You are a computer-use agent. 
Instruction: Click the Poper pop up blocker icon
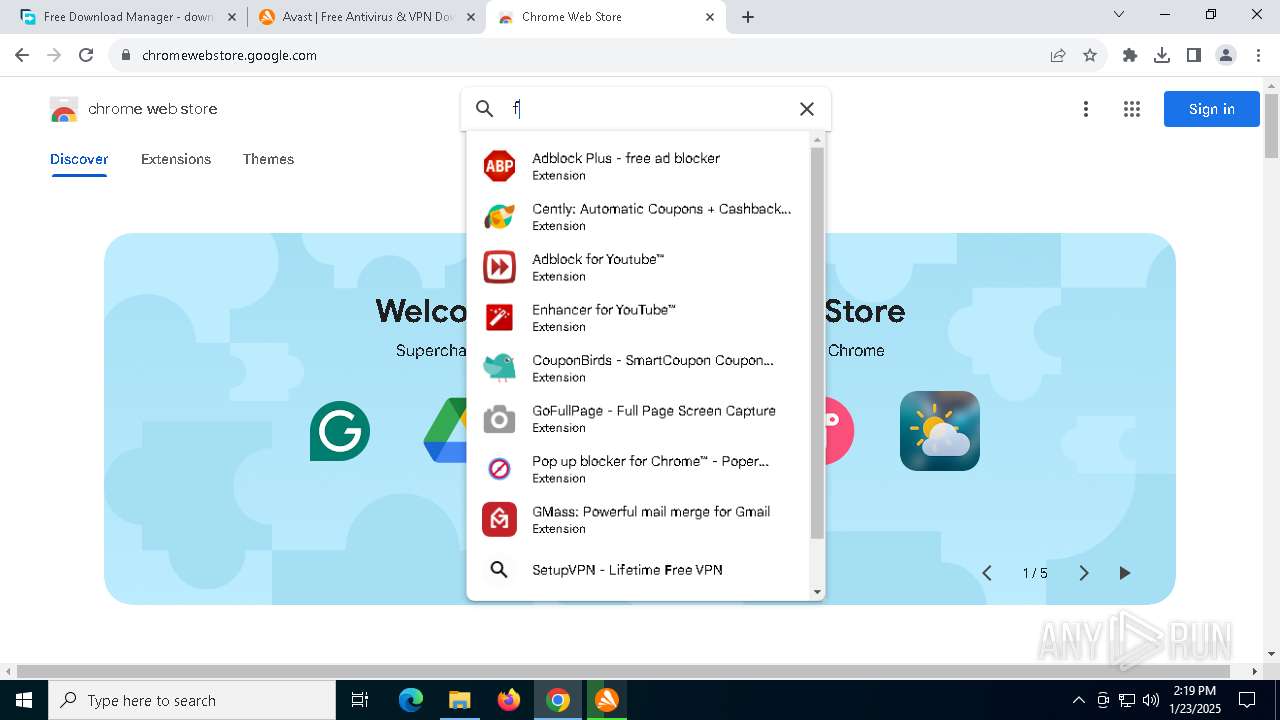click(499, 468)
